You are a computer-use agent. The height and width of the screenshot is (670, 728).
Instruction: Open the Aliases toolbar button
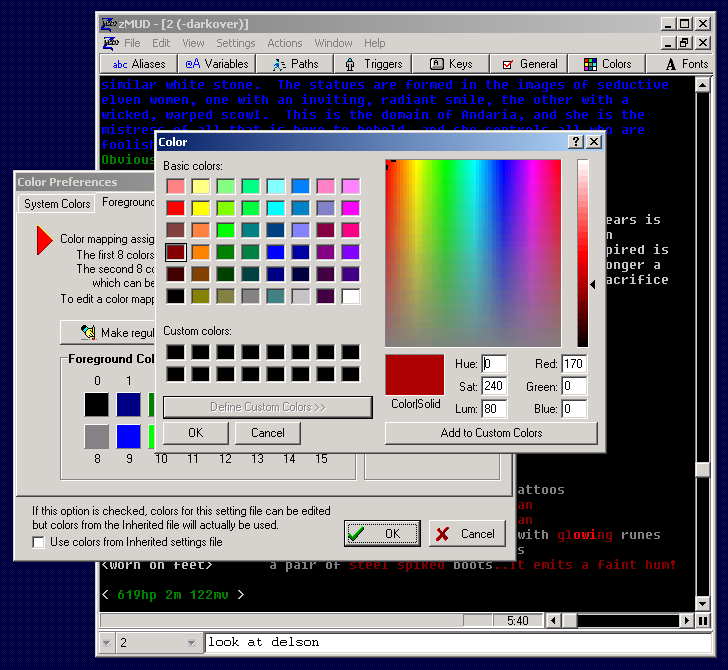tap(139, 64)
